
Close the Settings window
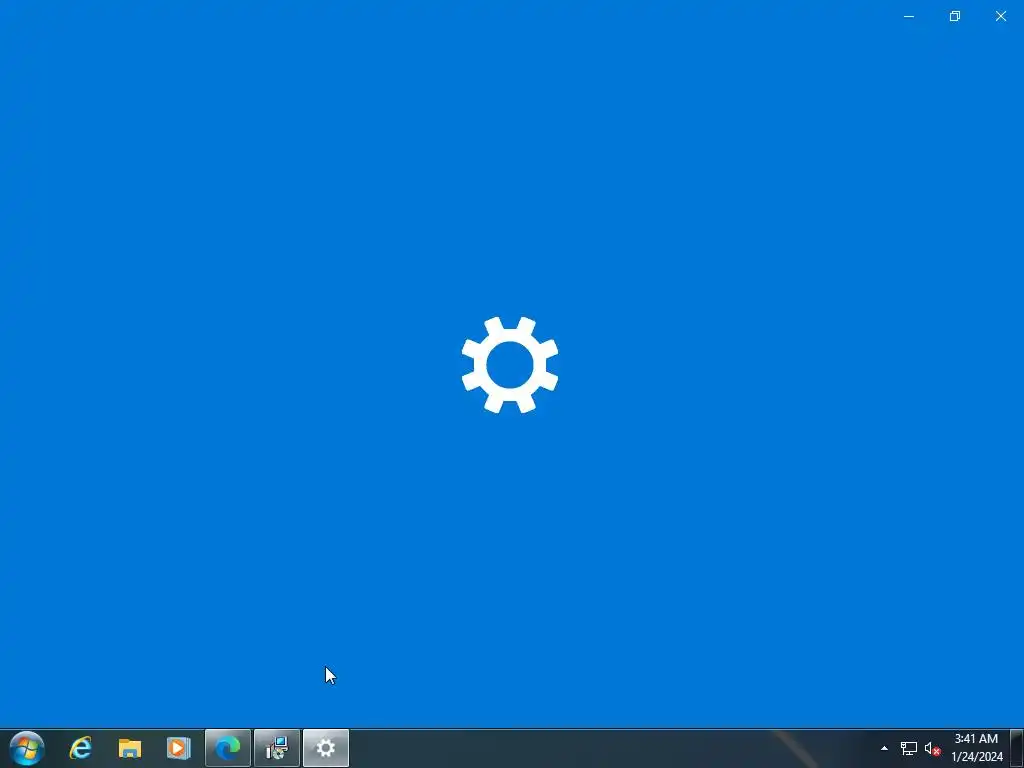tap(1000, 16)
